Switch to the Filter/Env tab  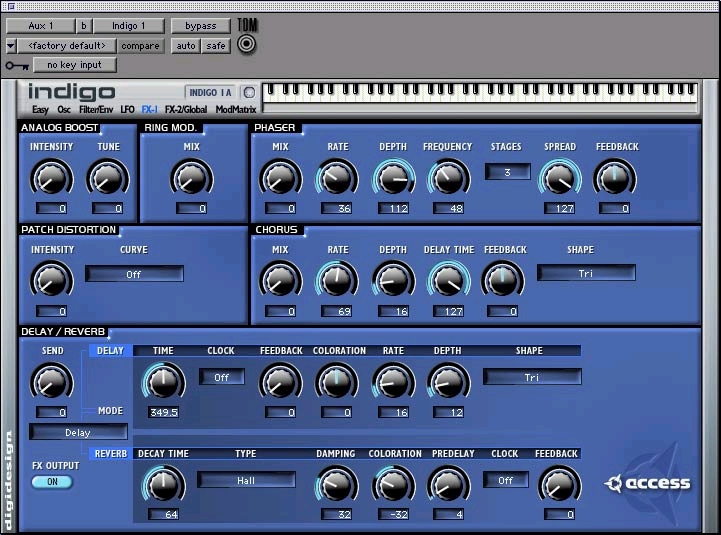96,109
